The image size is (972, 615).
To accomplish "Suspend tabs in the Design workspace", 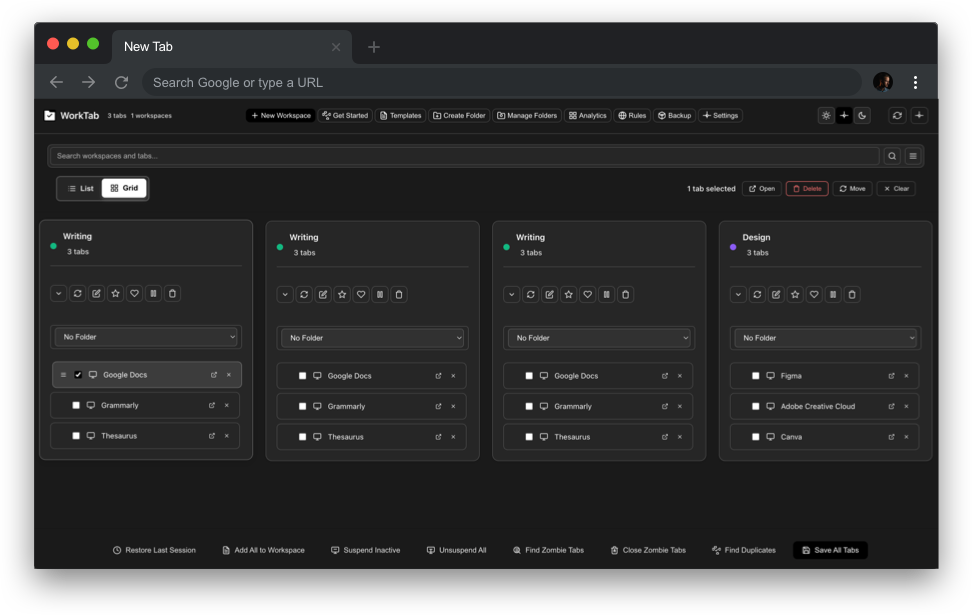I will coord(833,293).
